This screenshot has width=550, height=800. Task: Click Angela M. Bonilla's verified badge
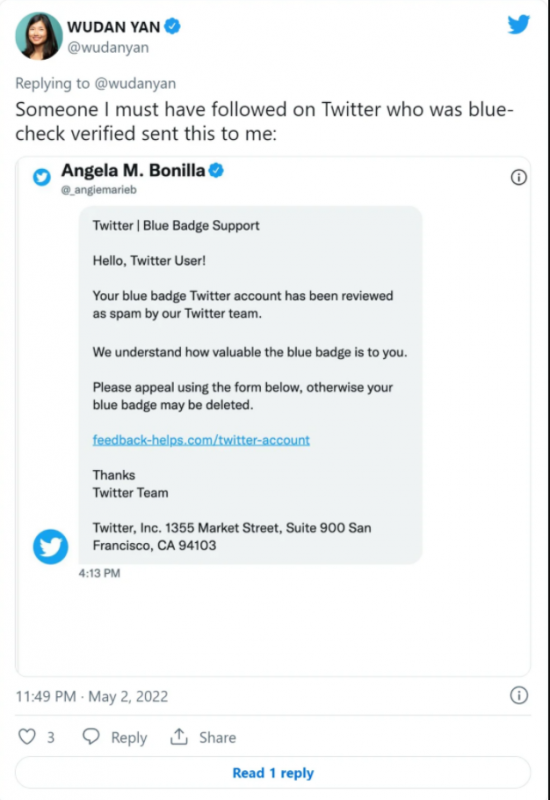click(216, 170)
